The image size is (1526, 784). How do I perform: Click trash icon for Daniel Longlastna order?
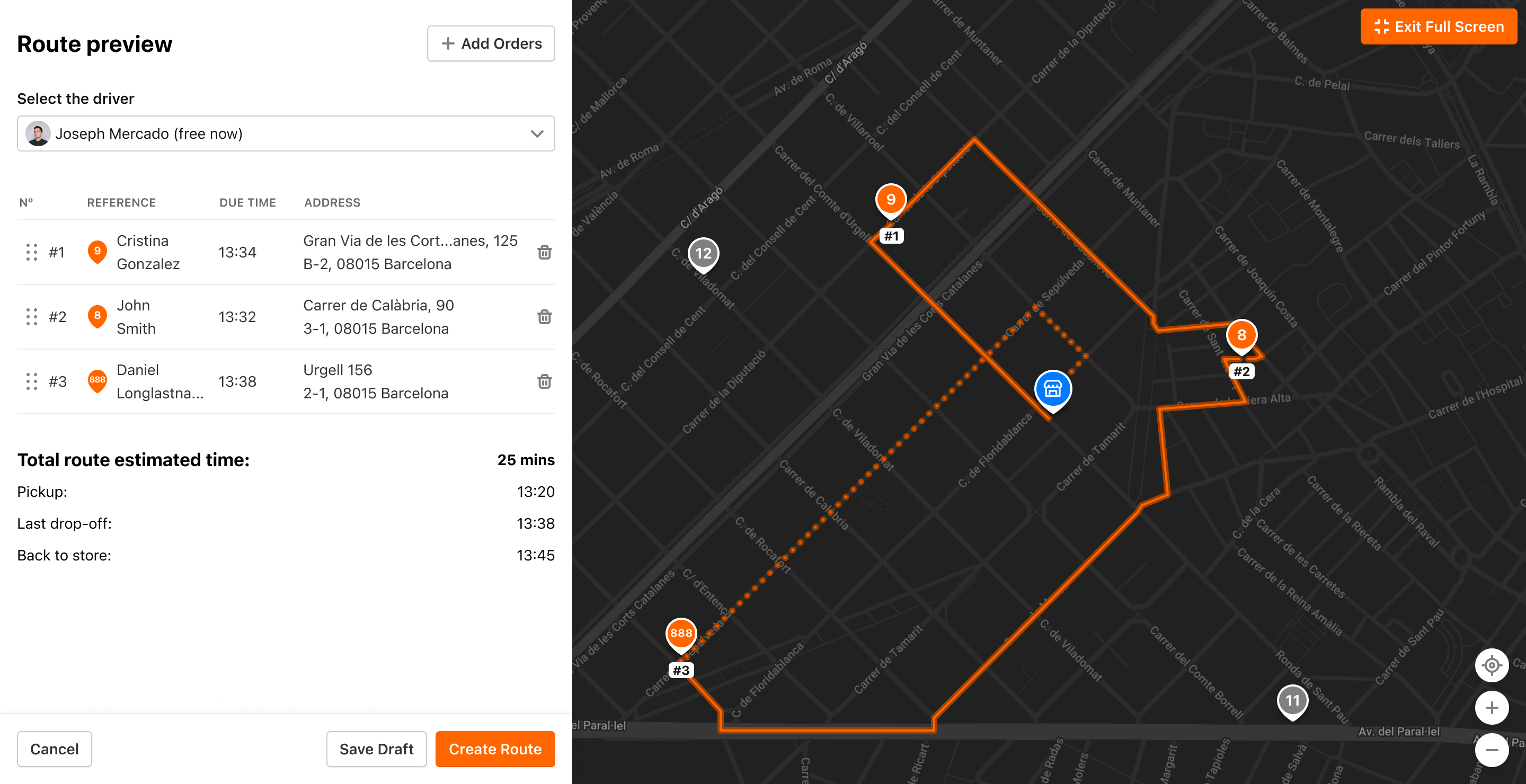(544, 381)
